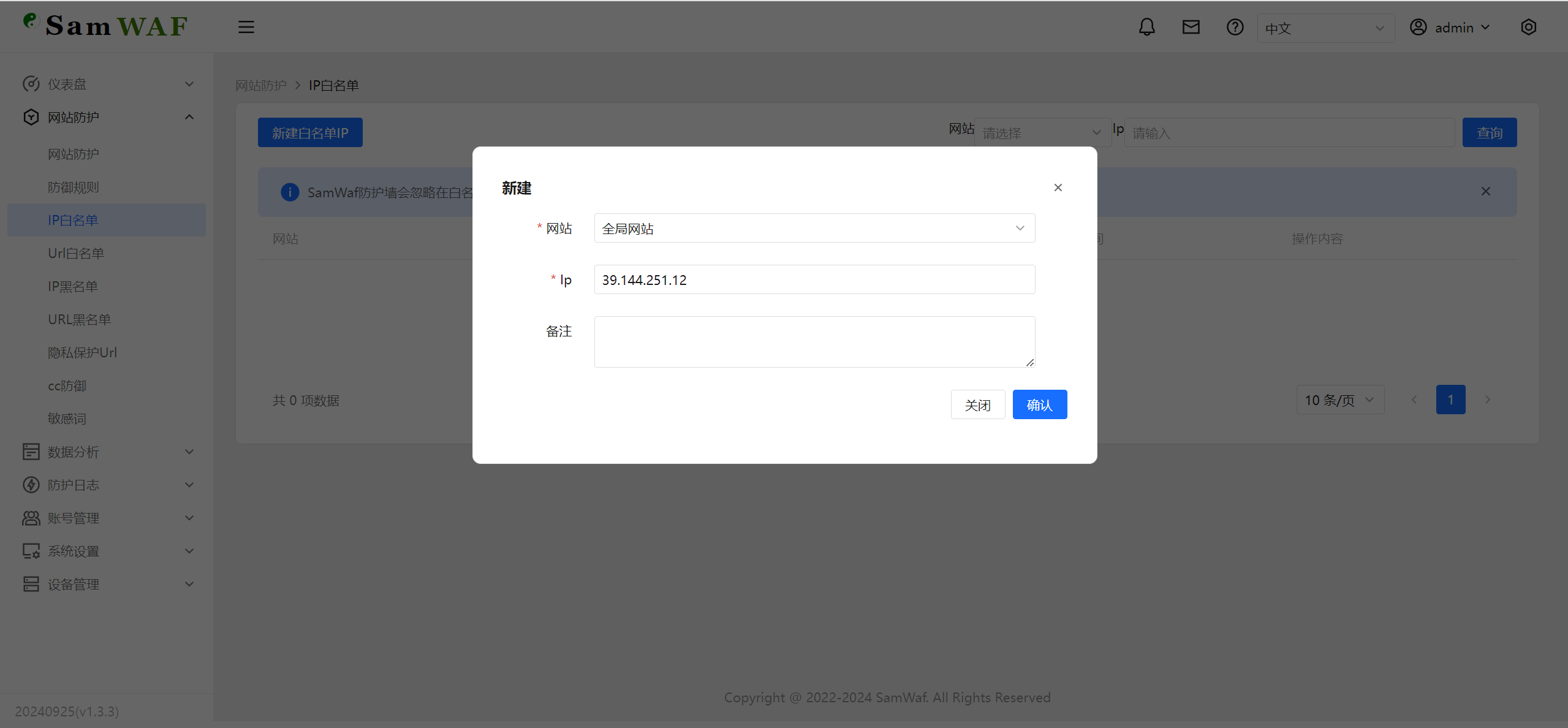Click the 数据分析 chart icon in sidebar
1568x728 pixels.
[31, 452]
